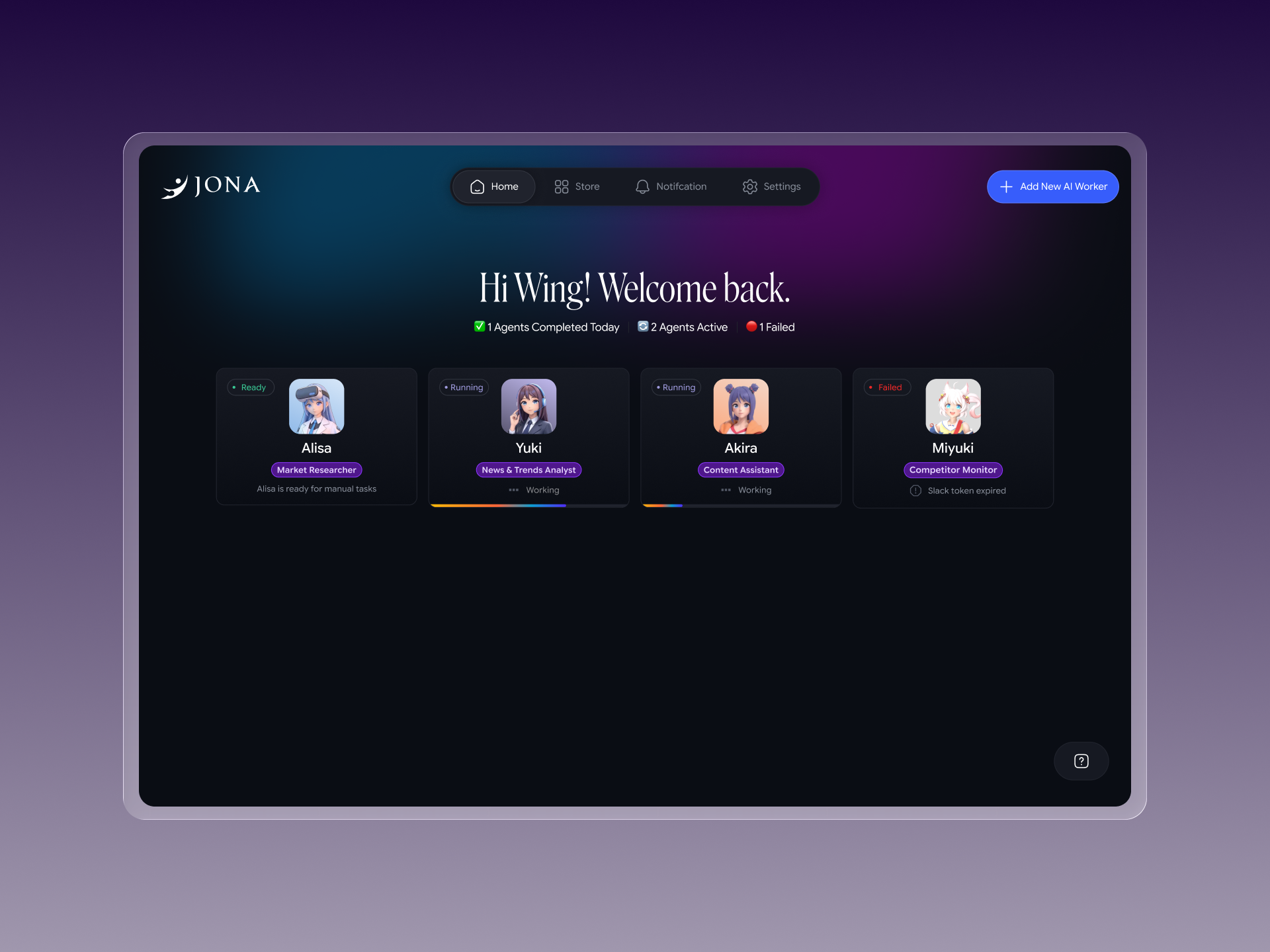Click the name Akira on the card
The image size is (1270, 952).
tap(741, 448)
